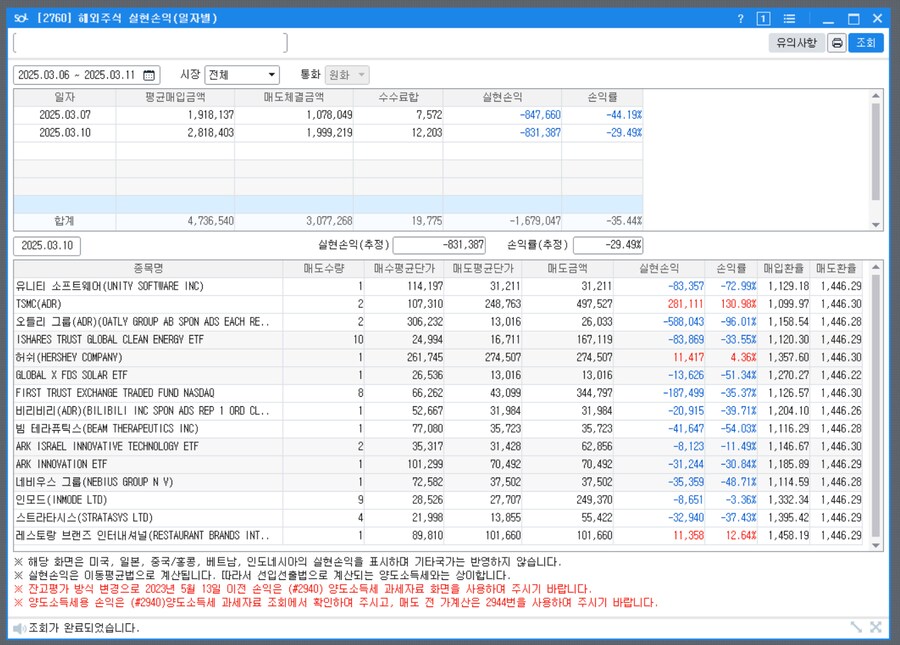900x645 pixels.
Task: Select ISHARES TRUST GLOBAL CLEAN ENERGY ETF row
Action: (x=439, y=340)
